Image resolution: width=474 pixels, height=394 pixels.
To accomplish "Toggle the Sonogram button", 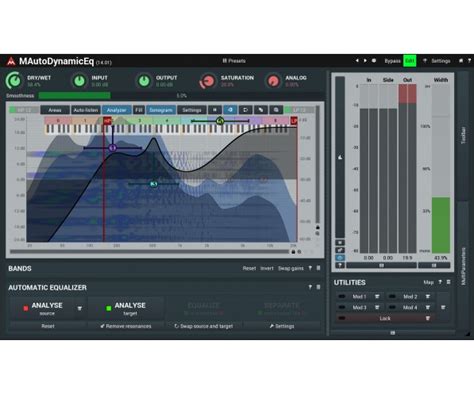I will click(x=161, y=110).
